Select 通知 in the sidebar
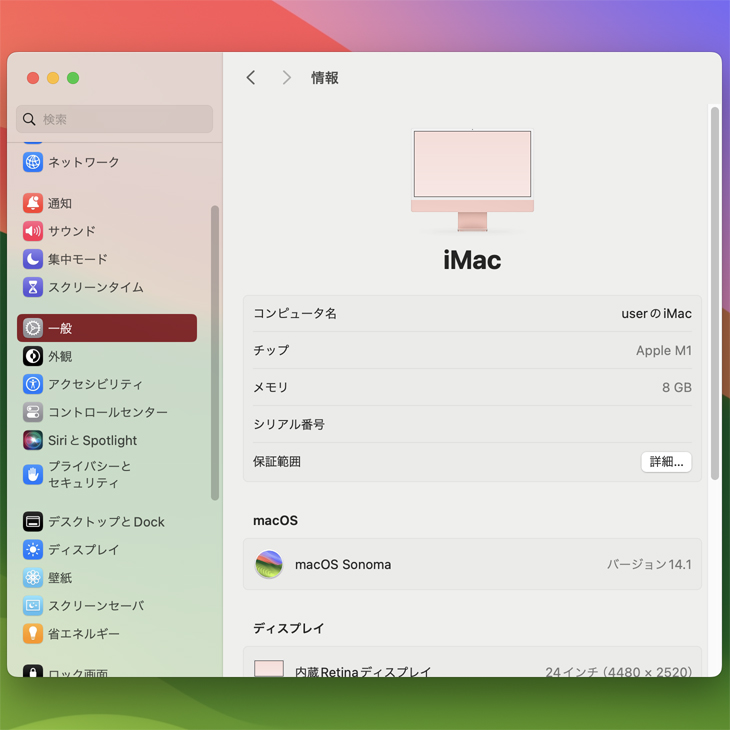The width and height of the screenshot is (730, 730). point(107,203)
